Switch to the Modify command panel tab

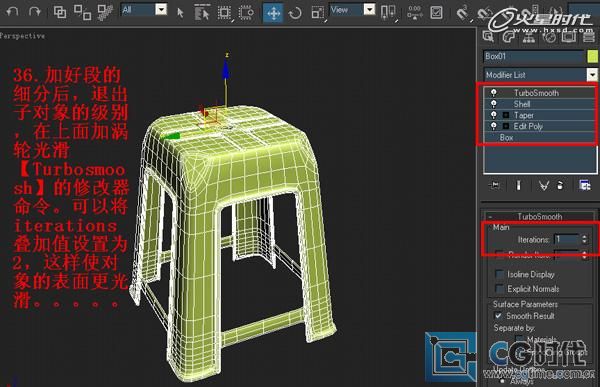coord(509,37)
